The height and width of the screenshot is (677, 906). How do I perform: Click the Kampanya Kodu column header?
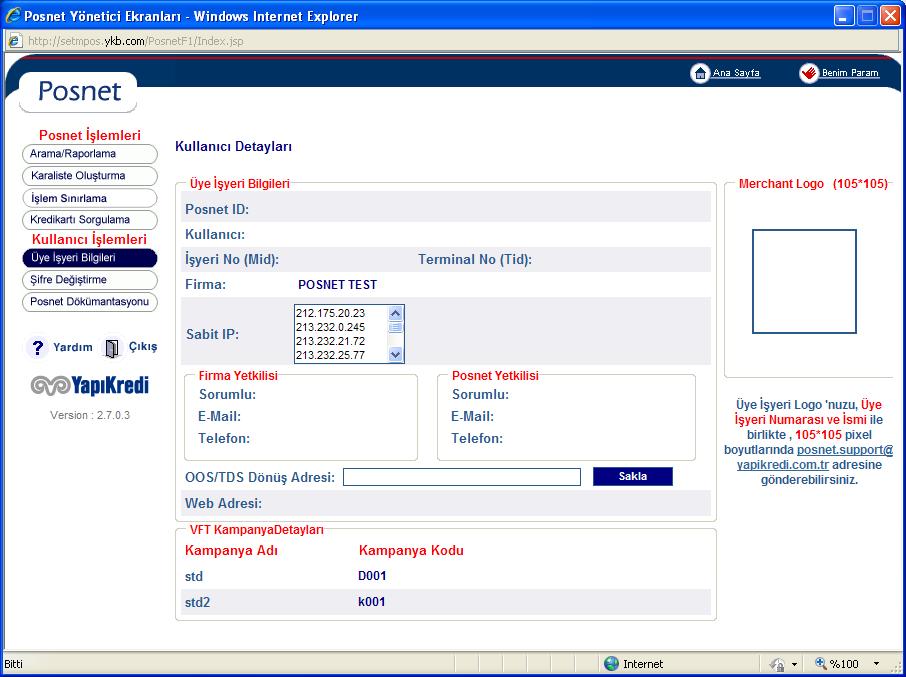(x=411, y=550)
